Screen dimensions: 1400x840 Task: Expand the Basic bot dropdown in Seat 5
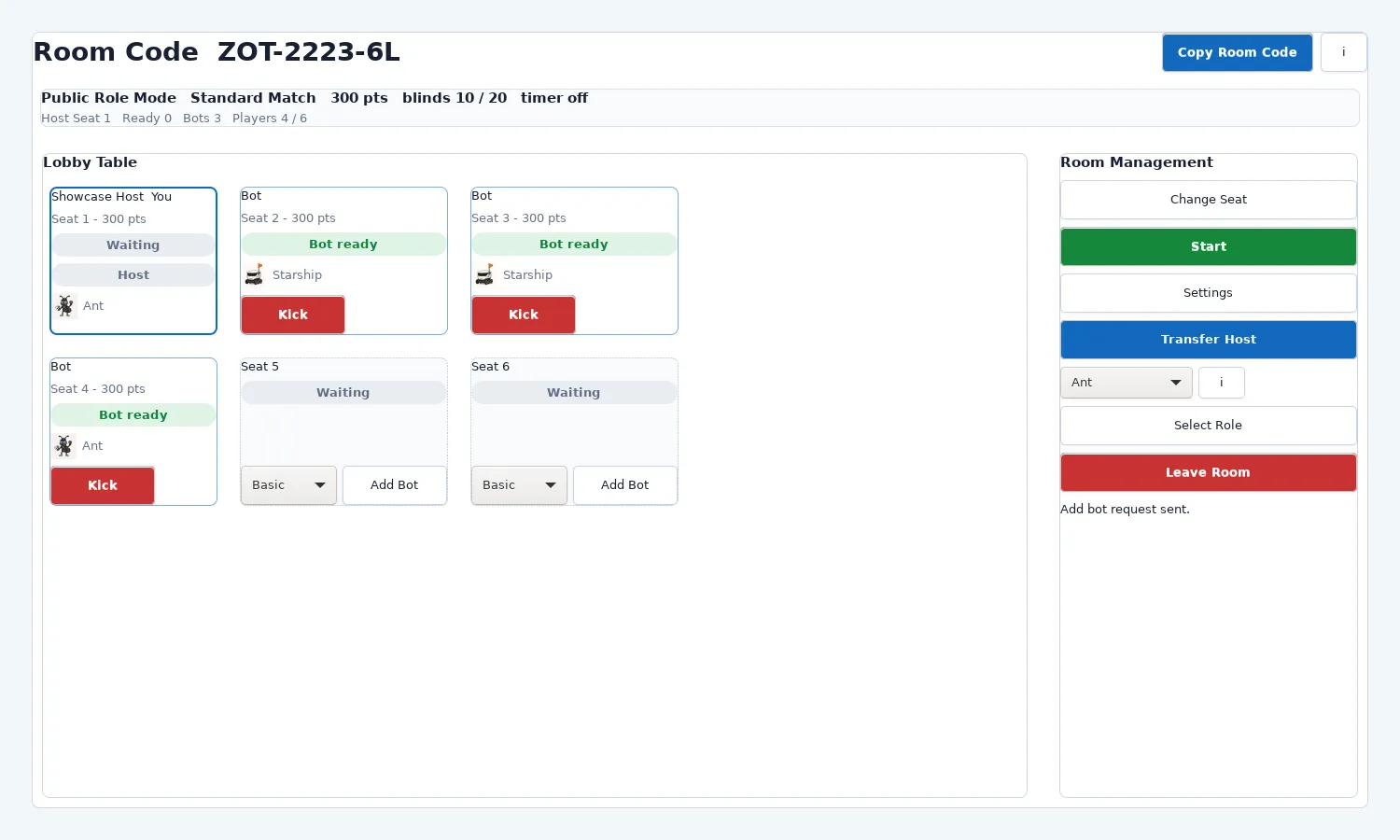tap(288, 485)
